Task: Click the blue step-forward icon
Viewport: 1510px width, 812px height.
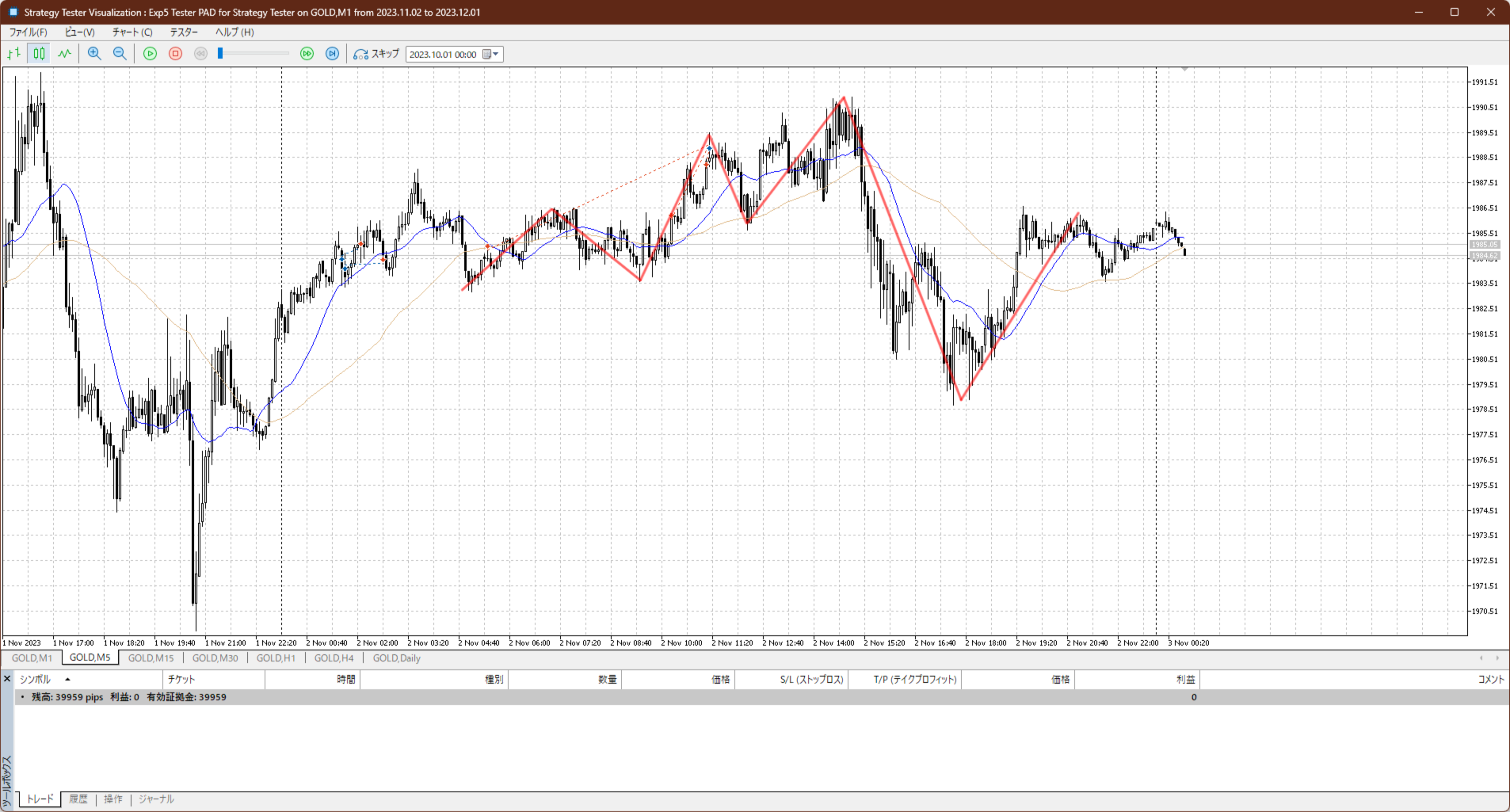Action: coord(333,54)
